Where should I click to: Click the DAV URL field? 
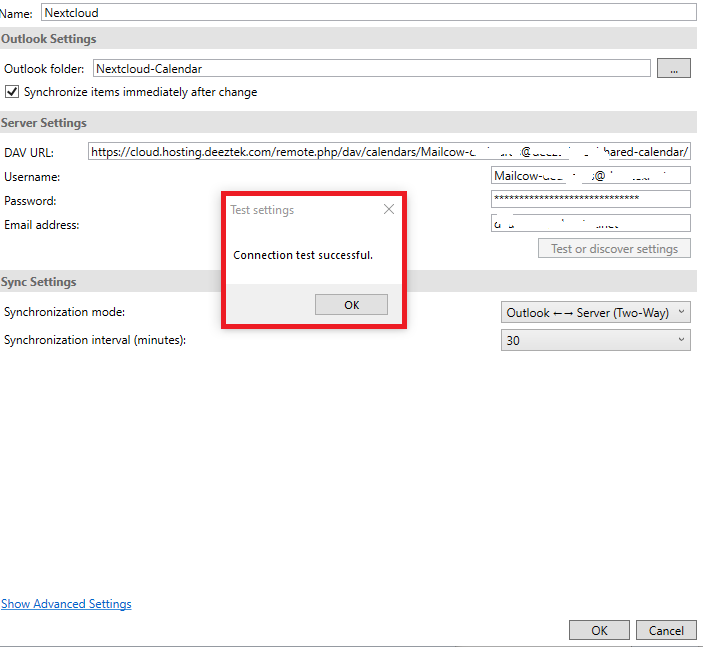(389, 152)
